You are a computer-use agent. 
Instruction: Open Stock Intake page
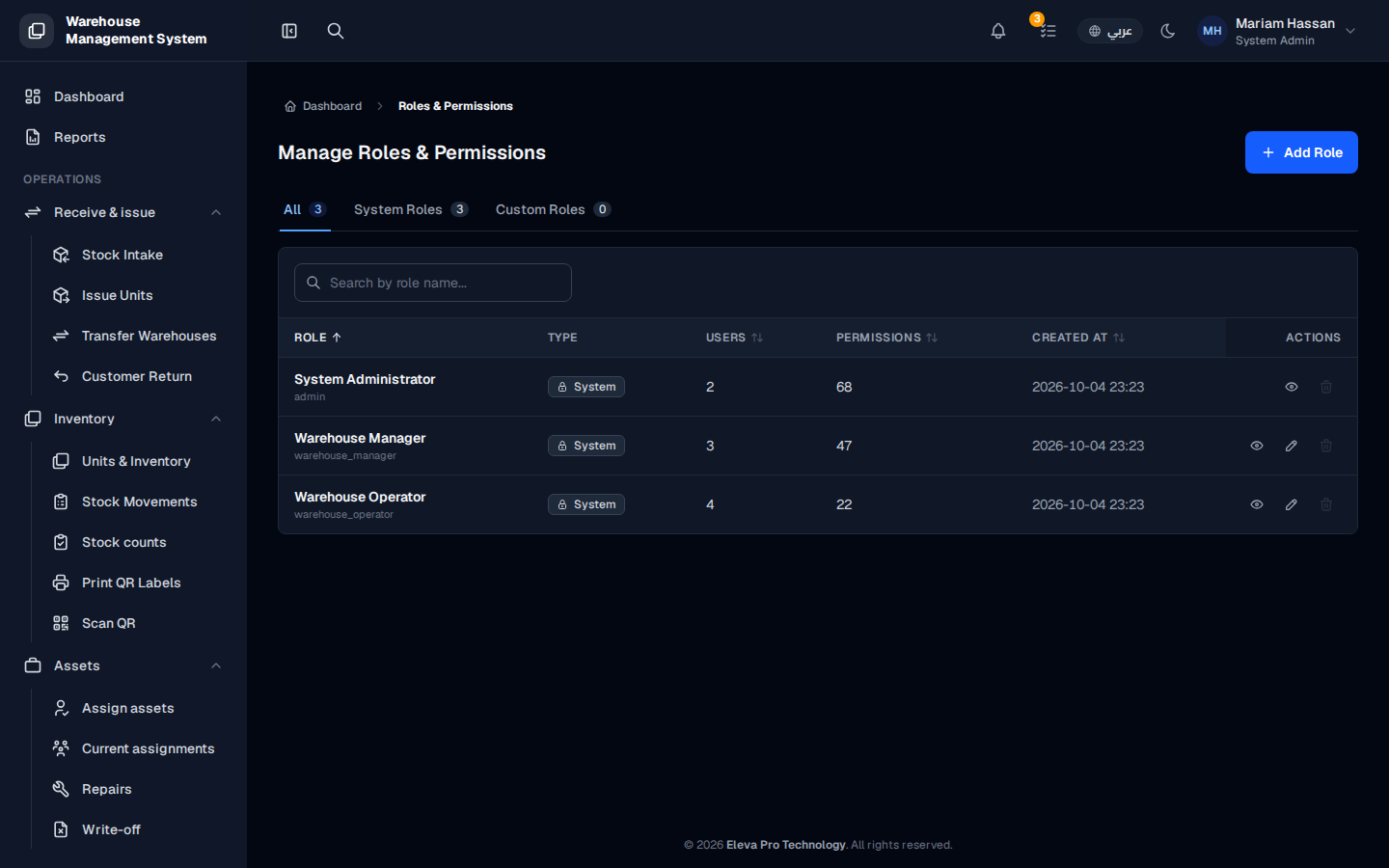click(x=137, y=255)
